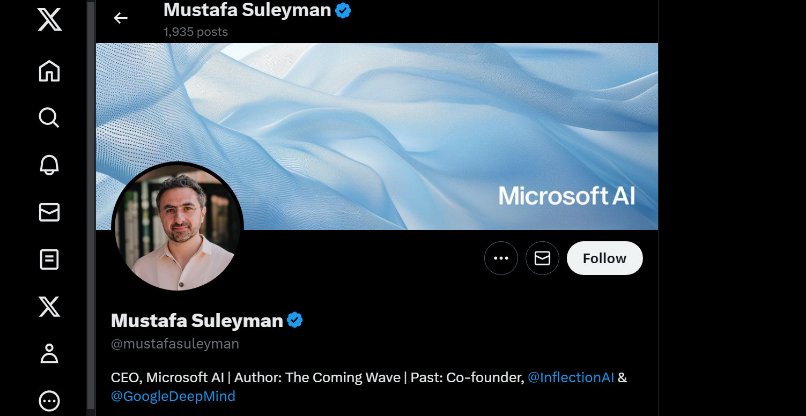Click verified badge next to header name
The width and height of the screenshot is (806, 416).
343,11
